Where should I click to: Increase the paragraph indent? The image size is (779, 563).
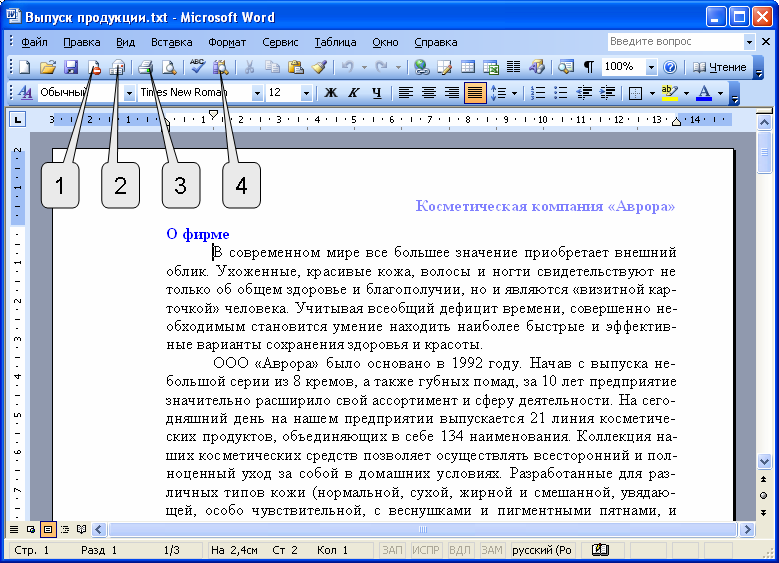pos(607,93)
